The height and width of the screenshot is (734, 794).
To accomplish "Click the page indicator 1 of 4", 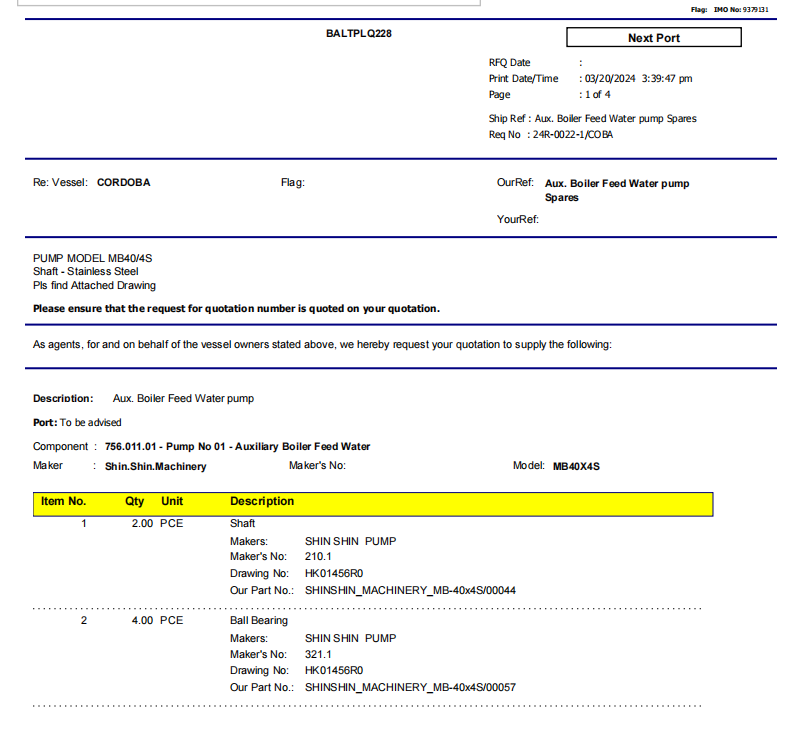I will 597,95.
